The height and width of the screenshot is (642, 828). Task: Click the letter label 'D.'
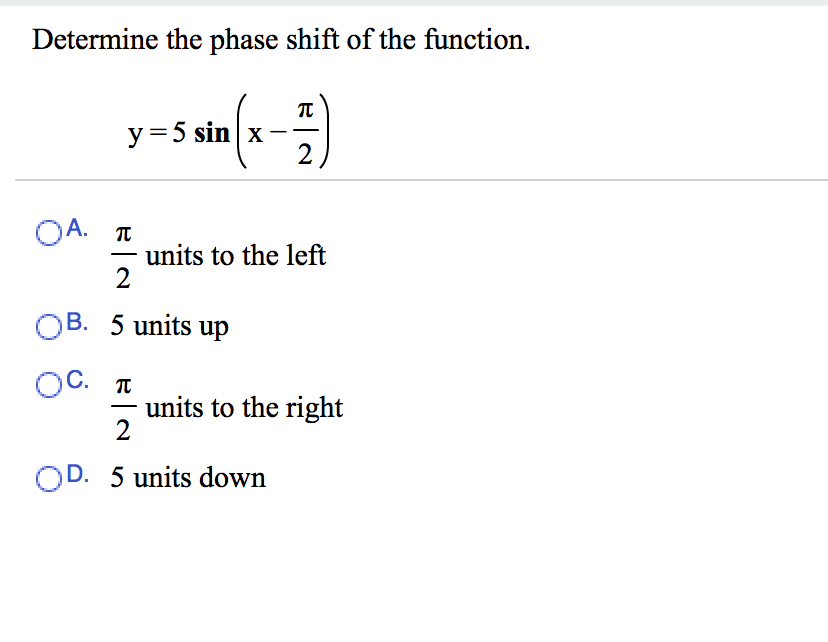[75, 476]
